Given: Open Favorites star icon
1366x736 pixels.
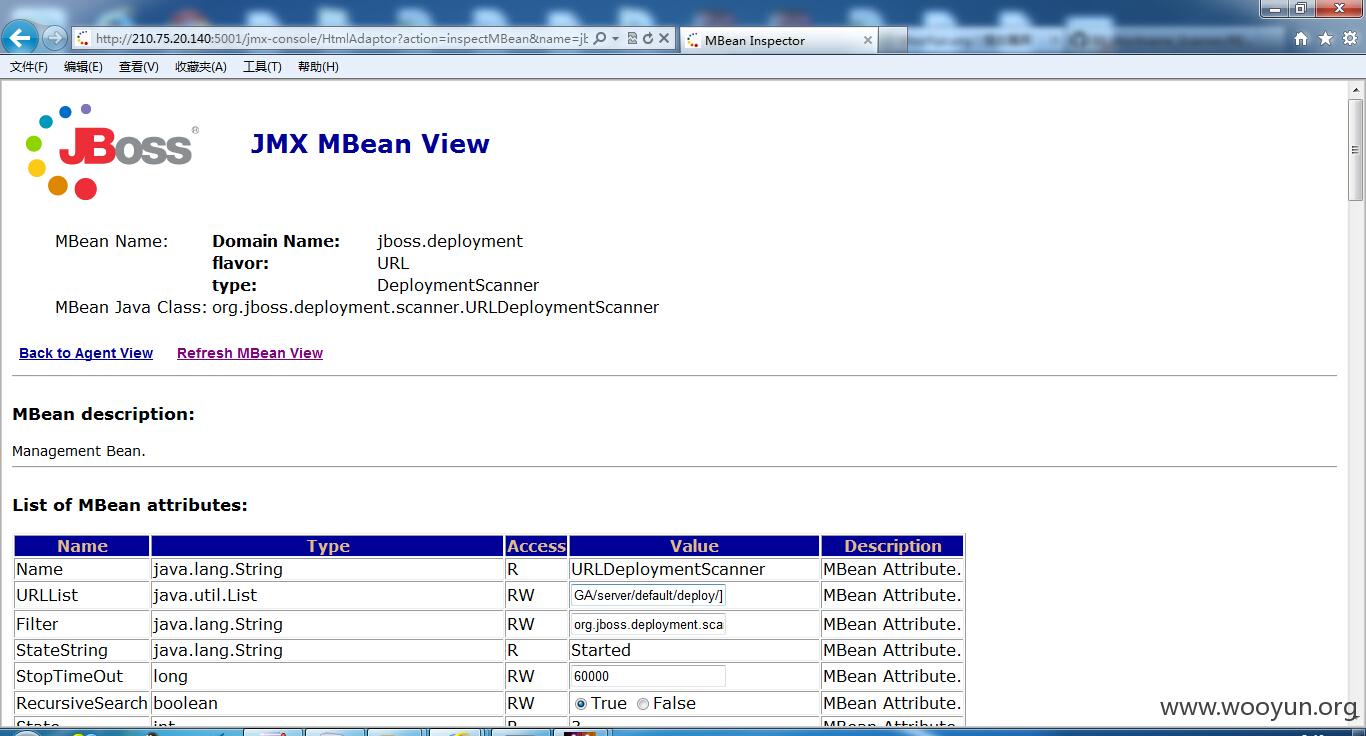Looking at the screenshot, I should coord(1325,38).
